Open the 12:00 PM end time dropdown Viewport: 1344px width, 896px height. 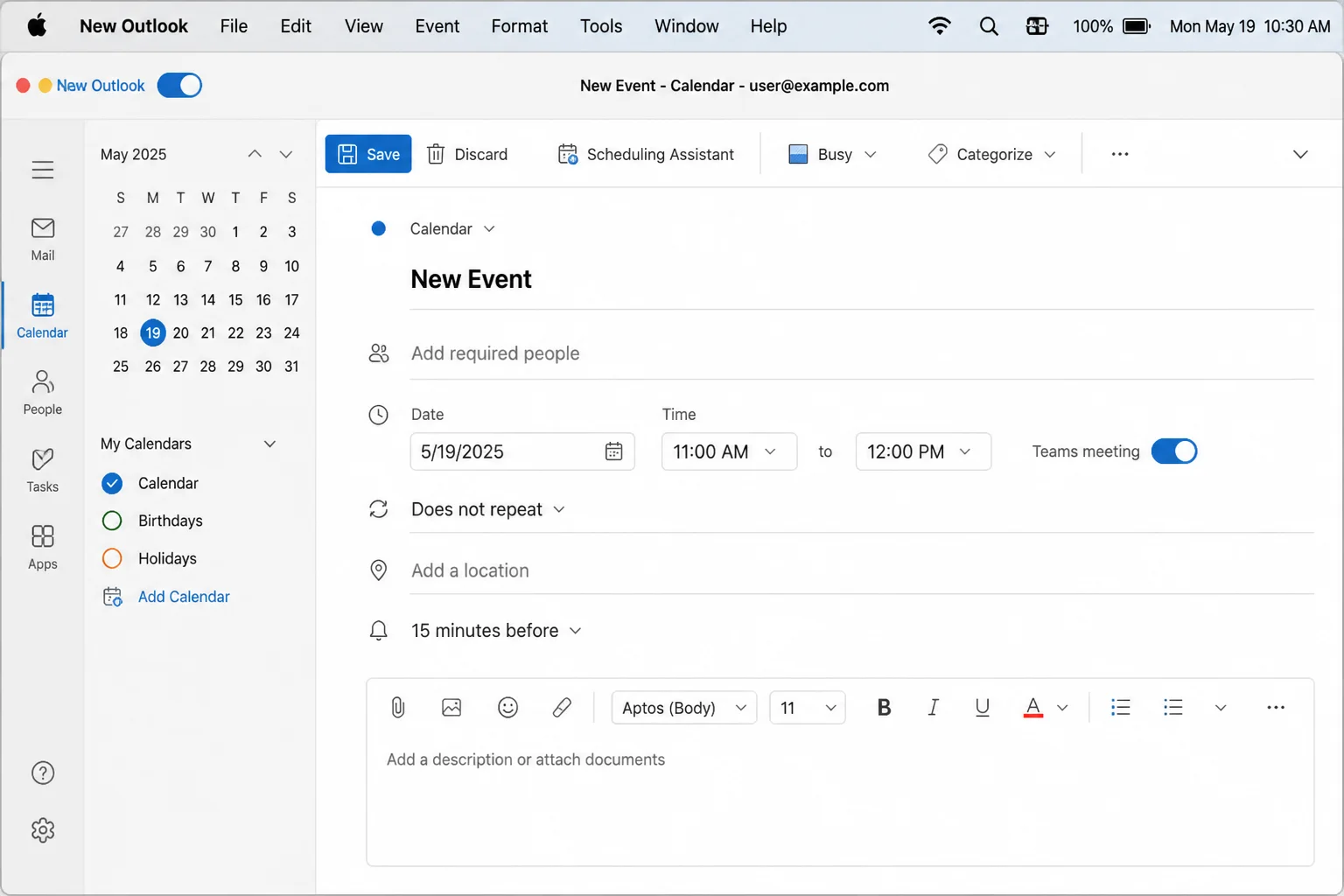click(923, 451)
